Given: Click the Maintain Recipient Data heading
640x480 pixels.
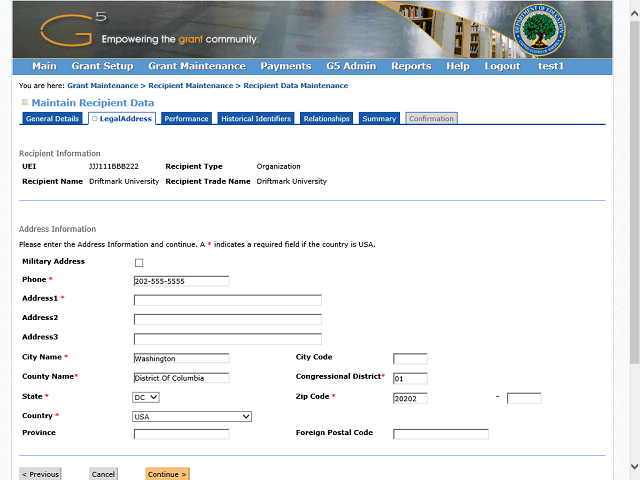Looking at the screenshot, I should click(x=93, y=103).
